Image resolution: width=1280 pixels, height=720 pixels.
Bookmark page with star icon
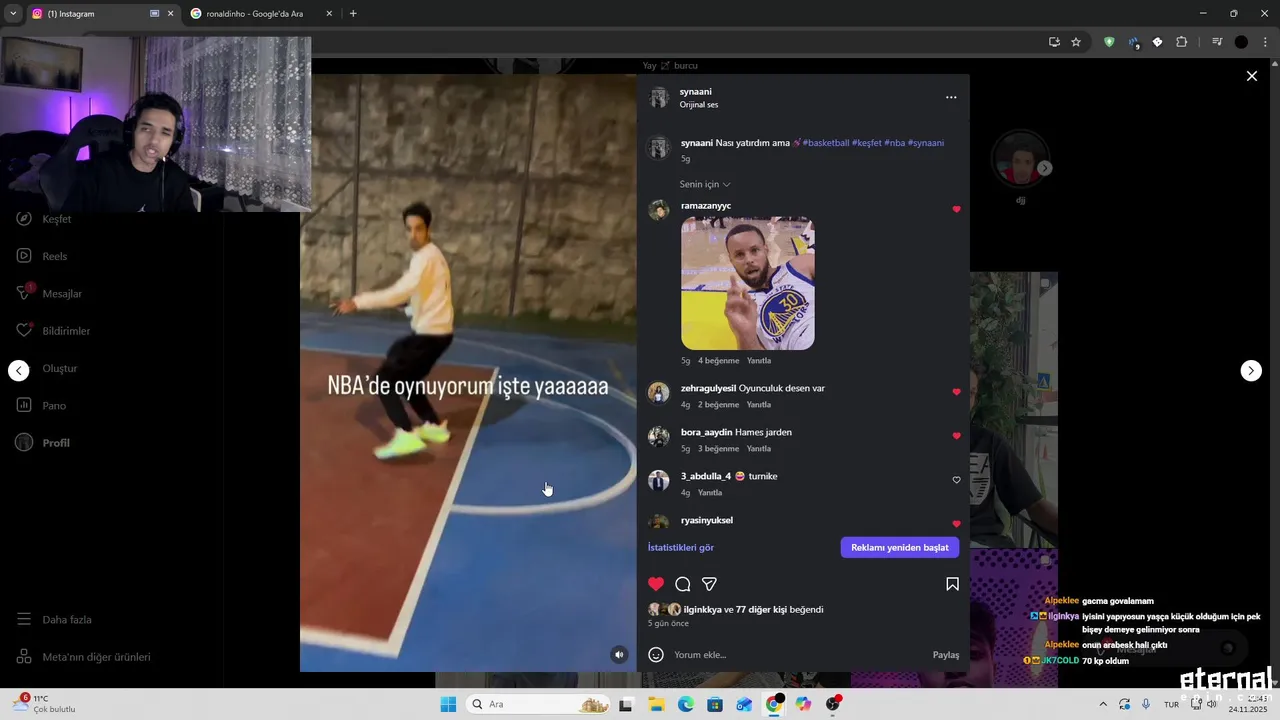click(x=1076, y=42)
